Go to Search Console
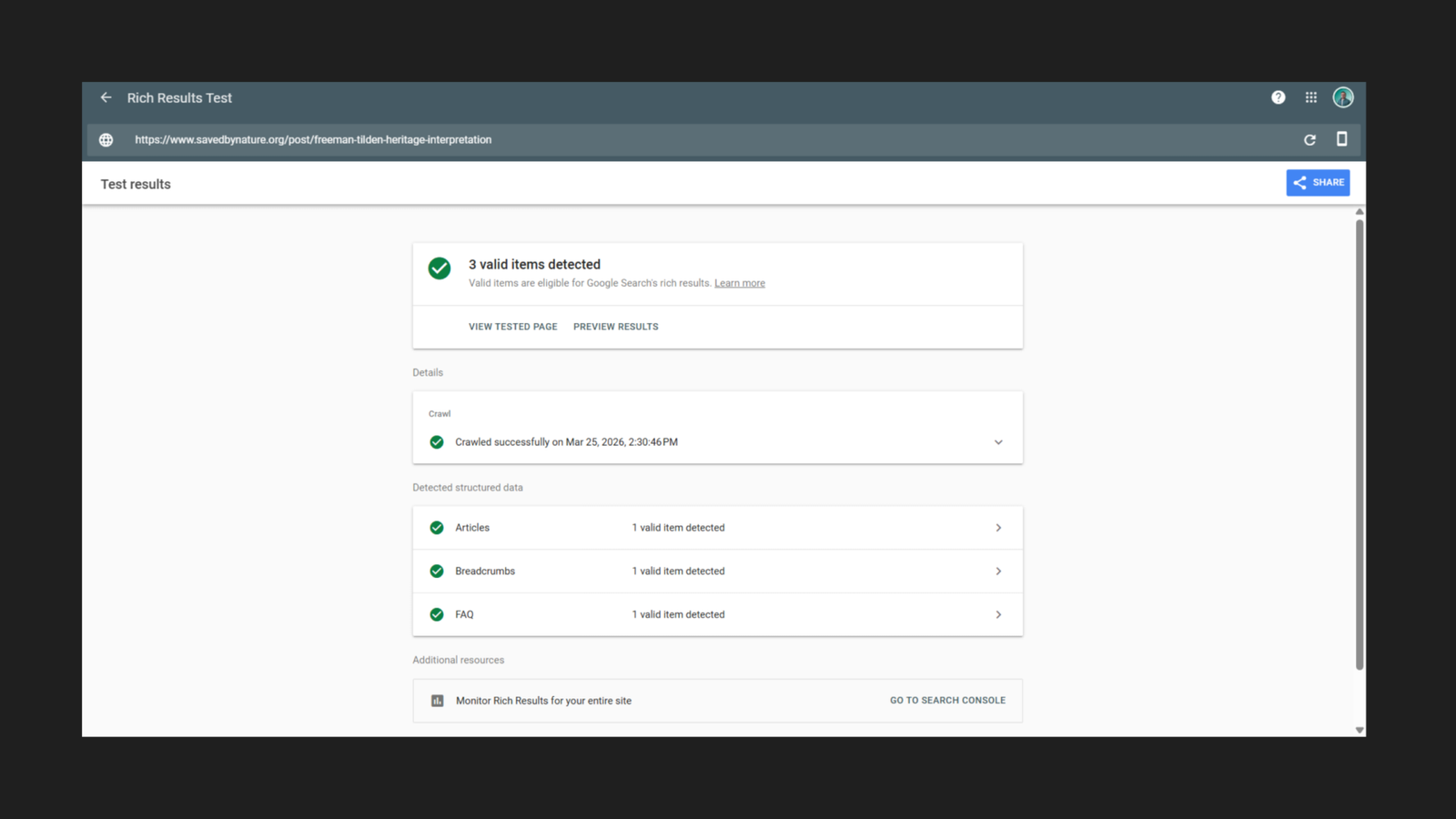1456x819 pixels. click(x=947, y=701)
